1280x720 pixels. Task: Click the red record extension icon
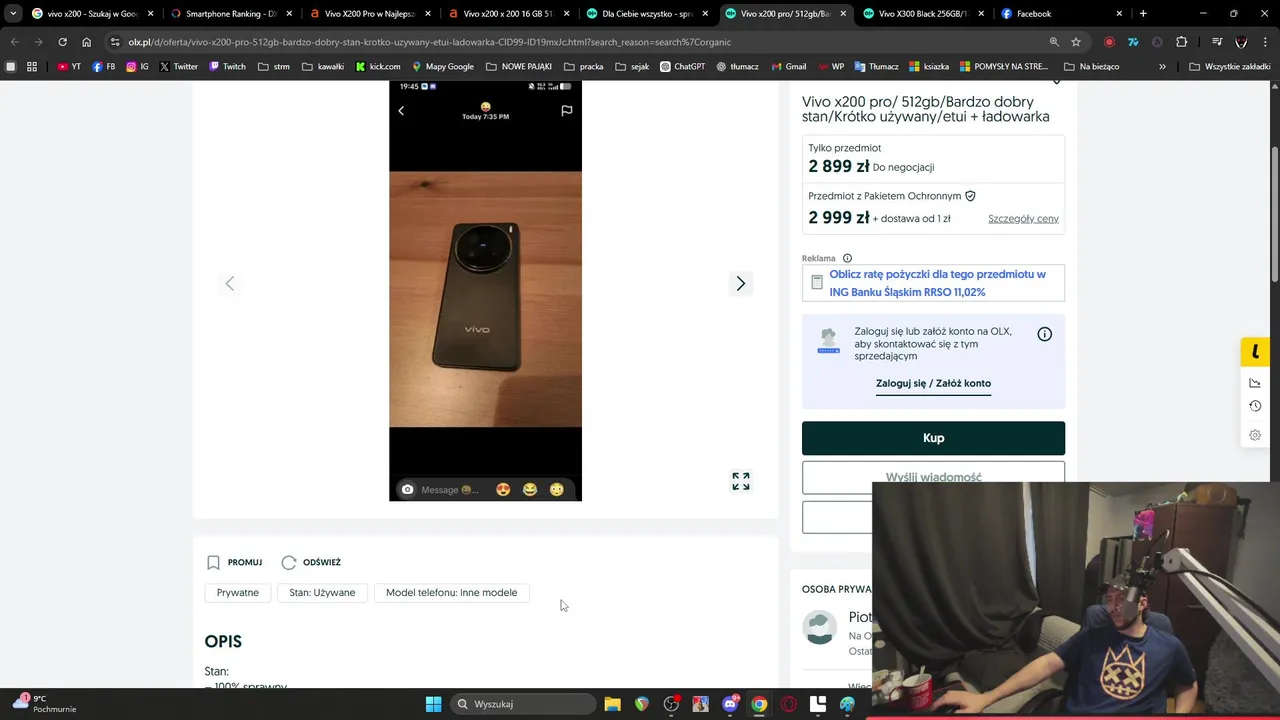coord(1109,42)
